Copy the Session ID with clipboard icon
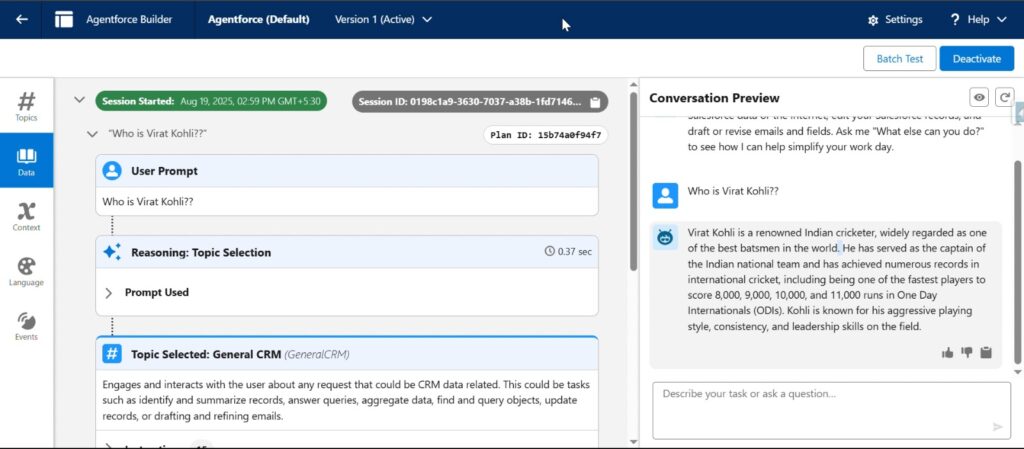Viewport: 1024px width, 449px height. coord(595,102)
